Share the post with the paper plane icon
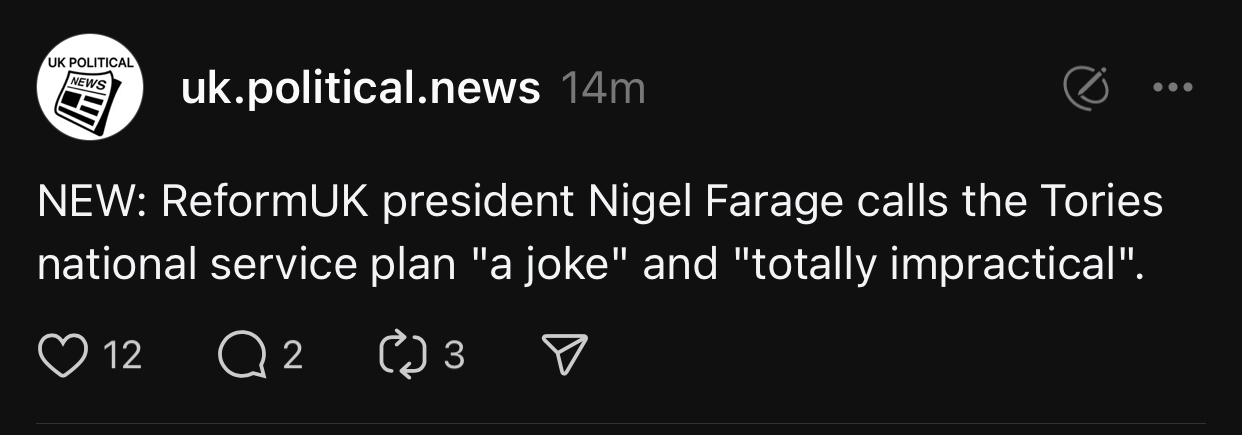 563,355
